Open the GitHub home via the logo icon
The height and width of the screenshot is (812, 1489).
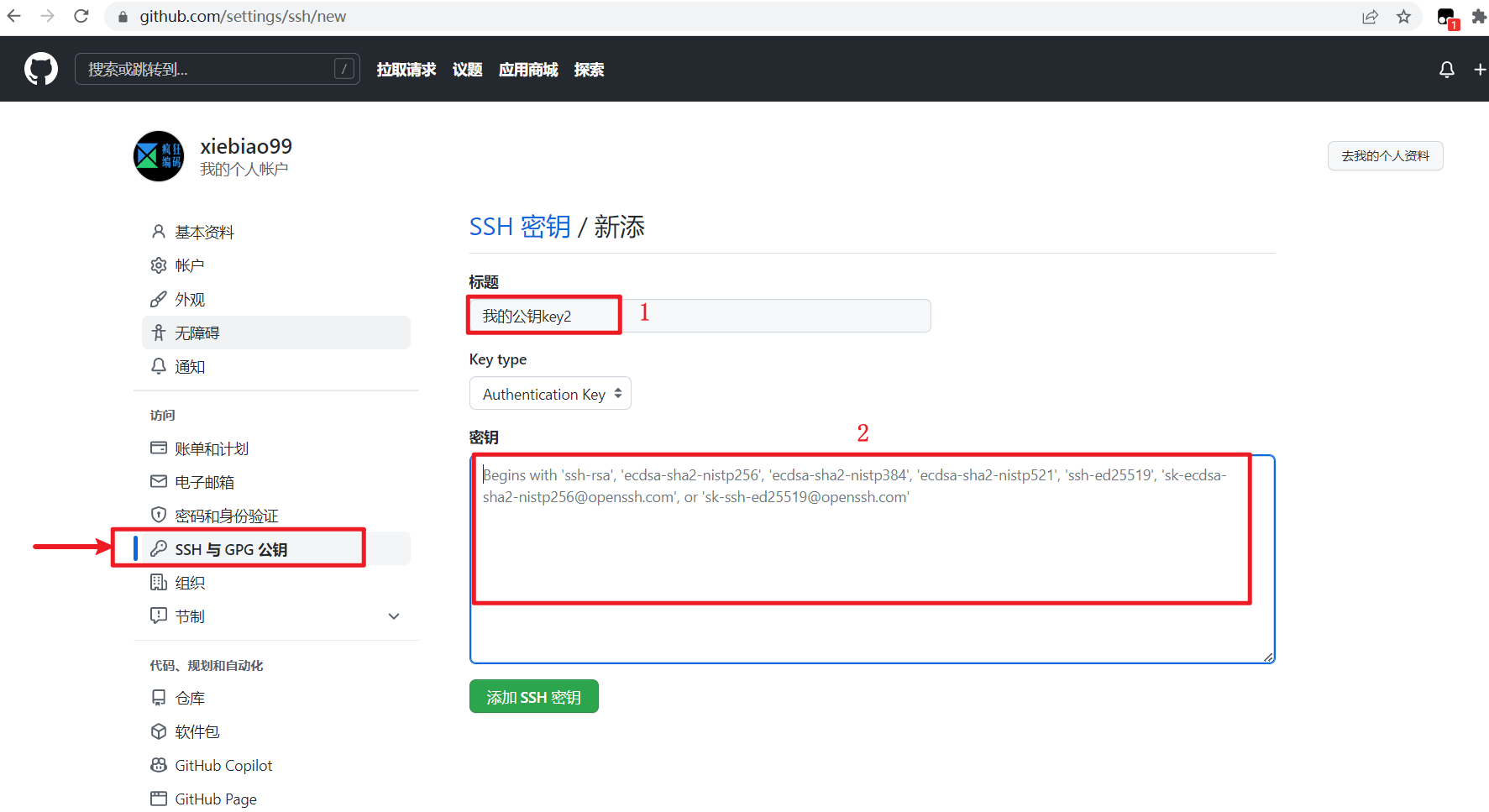click(40, 68)
